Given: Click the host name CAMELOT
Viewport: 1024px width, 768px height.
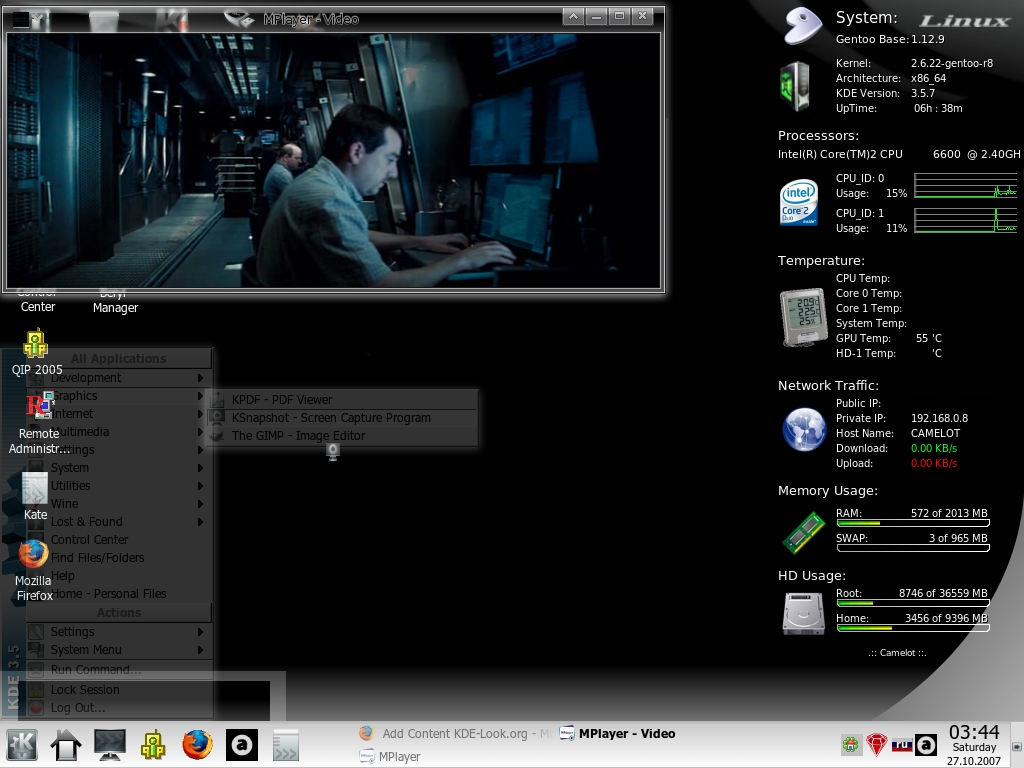Looking at the screenshot, I should click(935, 433).
